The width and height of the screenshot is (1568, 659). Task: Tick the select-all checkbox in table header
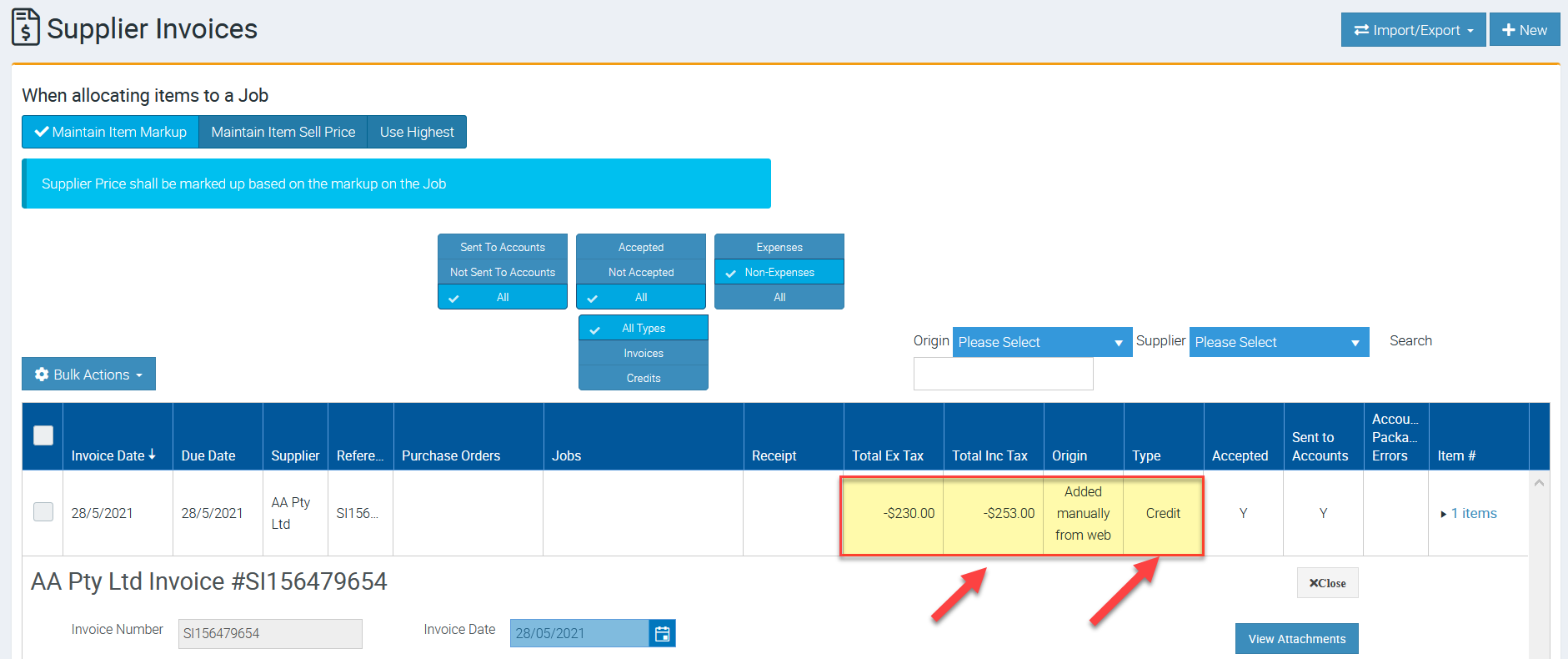pyautogui.click(x=43, y=435)
